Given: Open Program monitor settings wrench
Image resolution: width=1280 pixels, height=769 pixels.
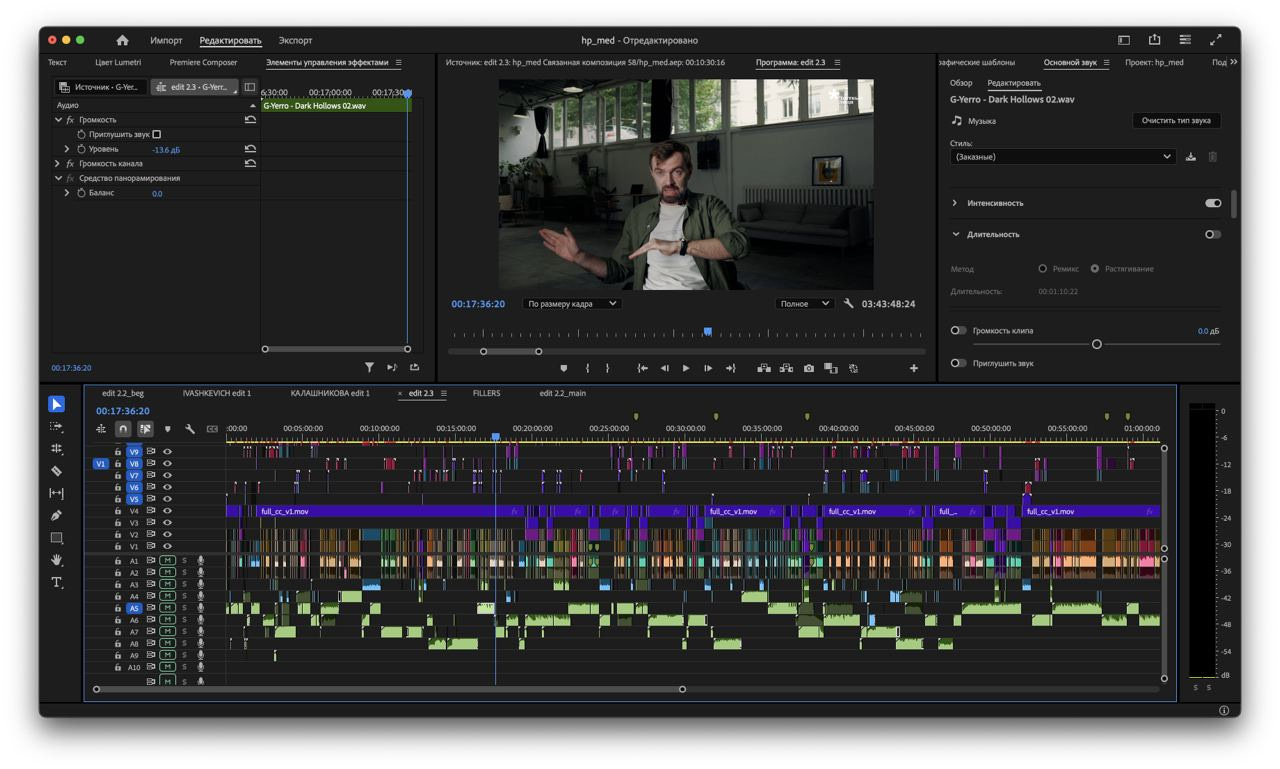Looking at the screenshot, I should click(x=849, y=303).
